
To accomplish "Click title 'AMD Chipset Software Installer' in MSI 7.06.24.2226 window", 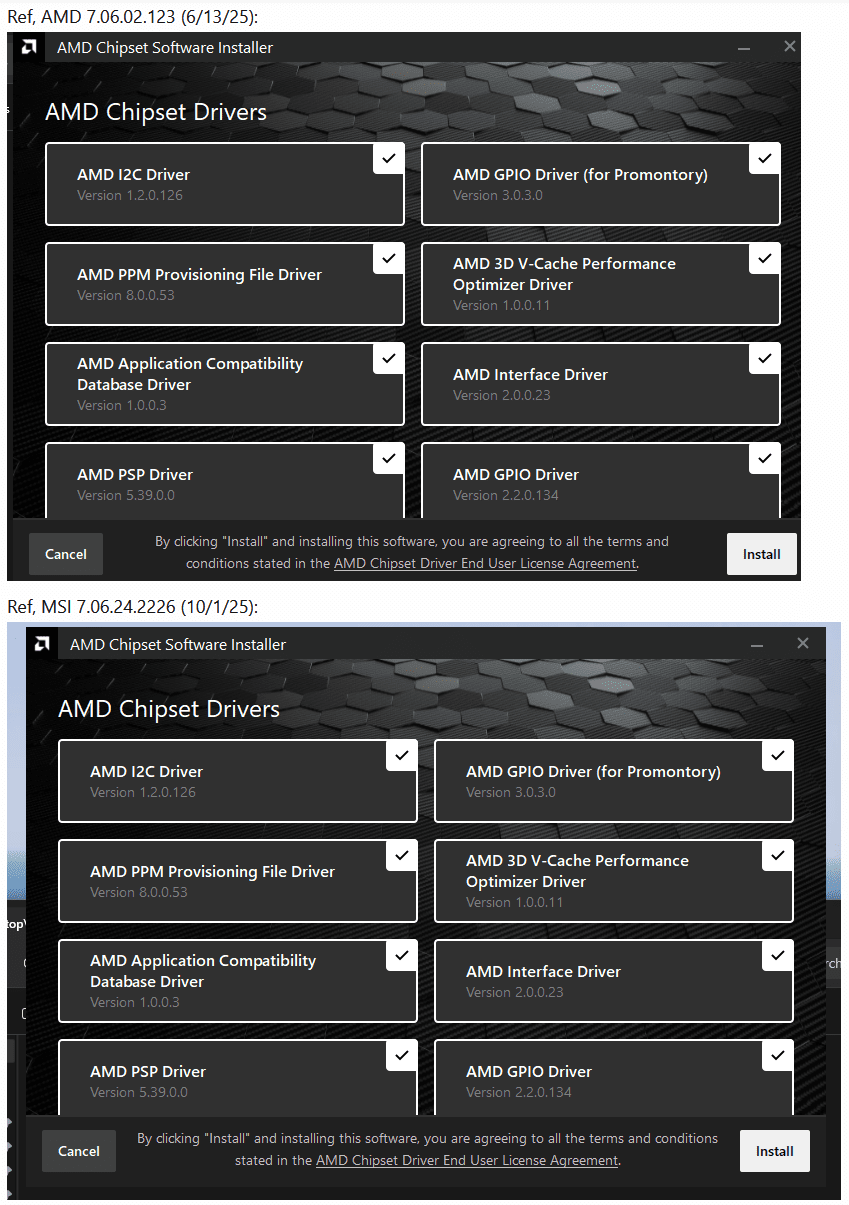I will point(178,645).
